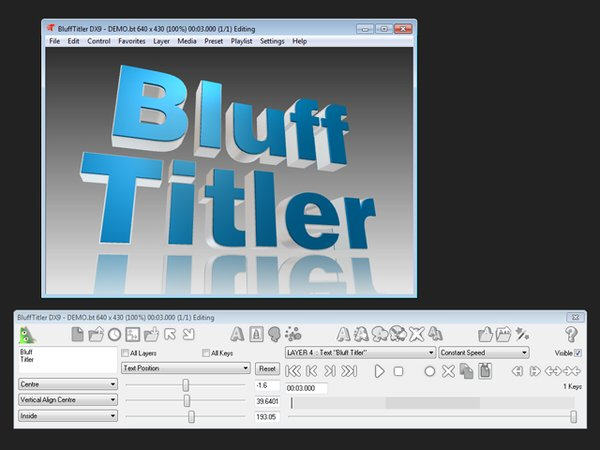Viewport: 600px width, 450px height.
Task: Go to the previous key
Action: coord(312,371)
